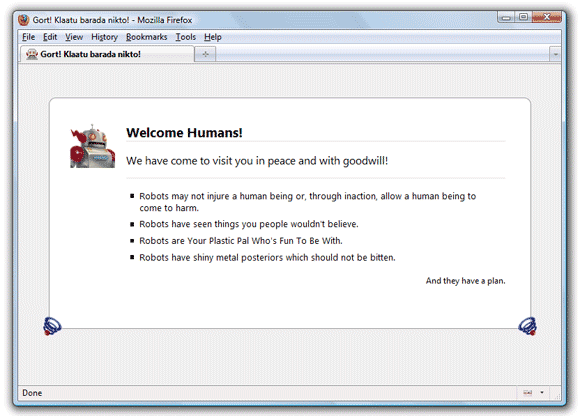Open the Edit menu
580x416 pixels.
click(50, 37)
